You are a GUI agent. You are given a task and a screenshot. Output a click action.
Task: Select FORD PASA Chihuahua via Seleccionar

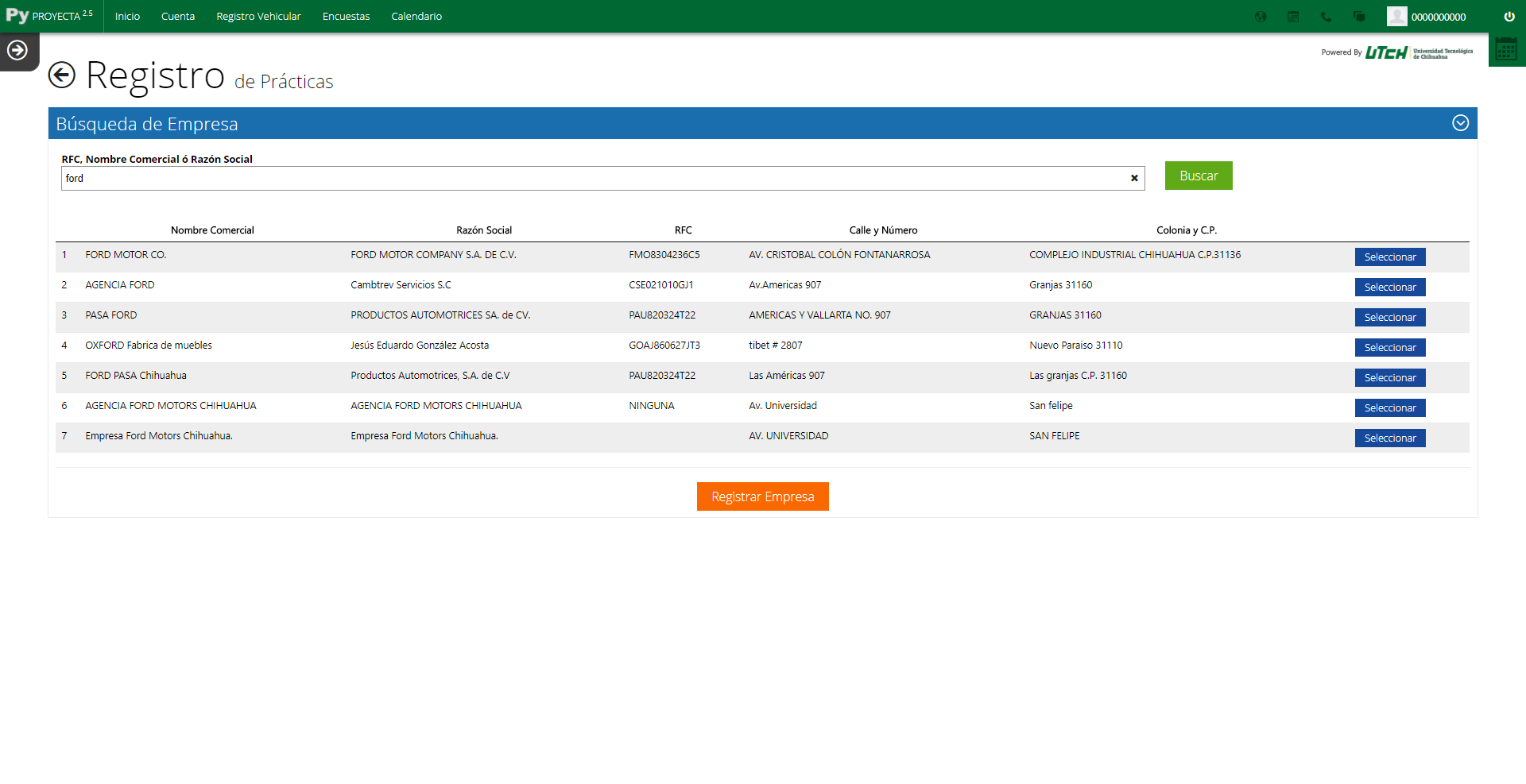click(x=1390, y=378)
